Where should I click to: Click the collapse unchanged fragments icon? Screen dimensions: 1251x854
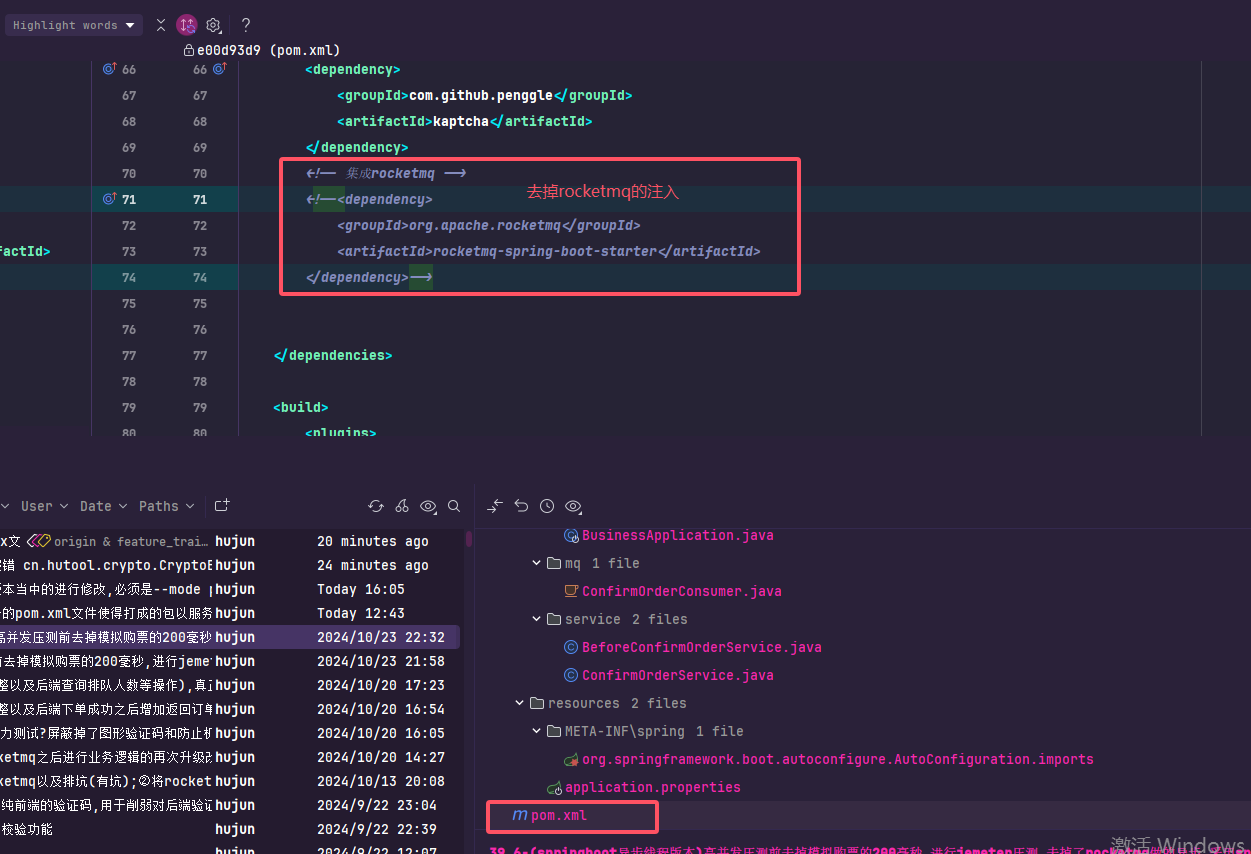point(161,25)
